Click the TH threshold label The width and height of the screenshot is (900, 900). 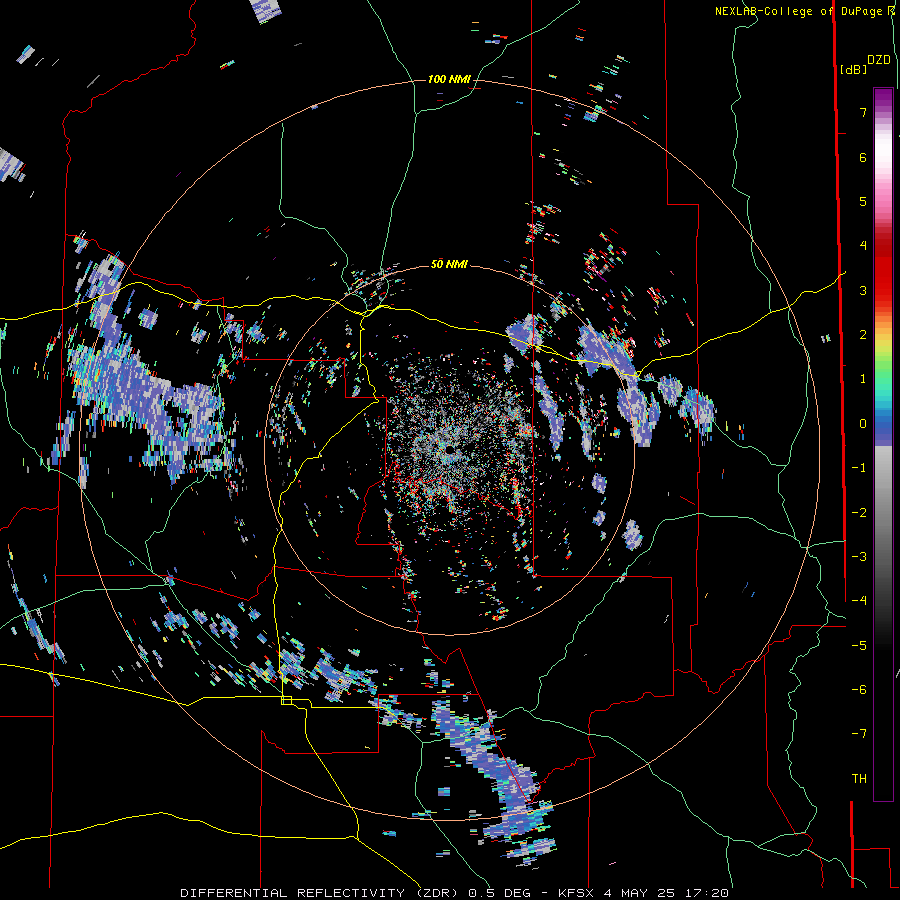pyautogui.click(x=859, y=779)
